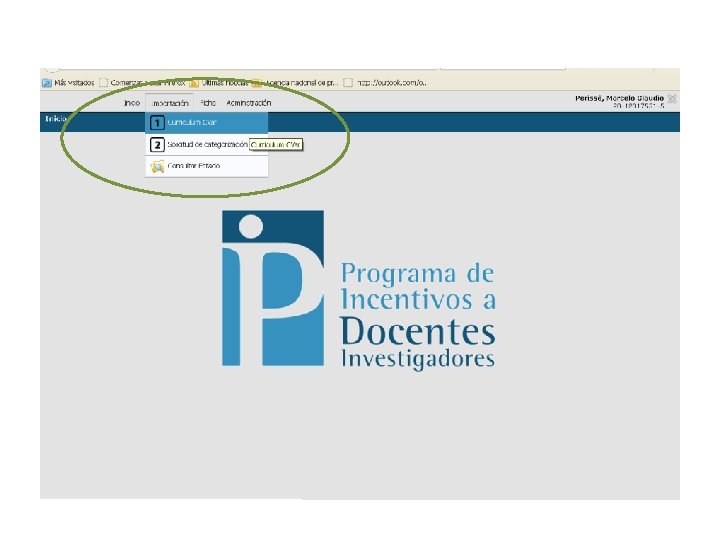Open the Administración menu
The width and height of the screenshot is (720, 540).
click(248, 103)
